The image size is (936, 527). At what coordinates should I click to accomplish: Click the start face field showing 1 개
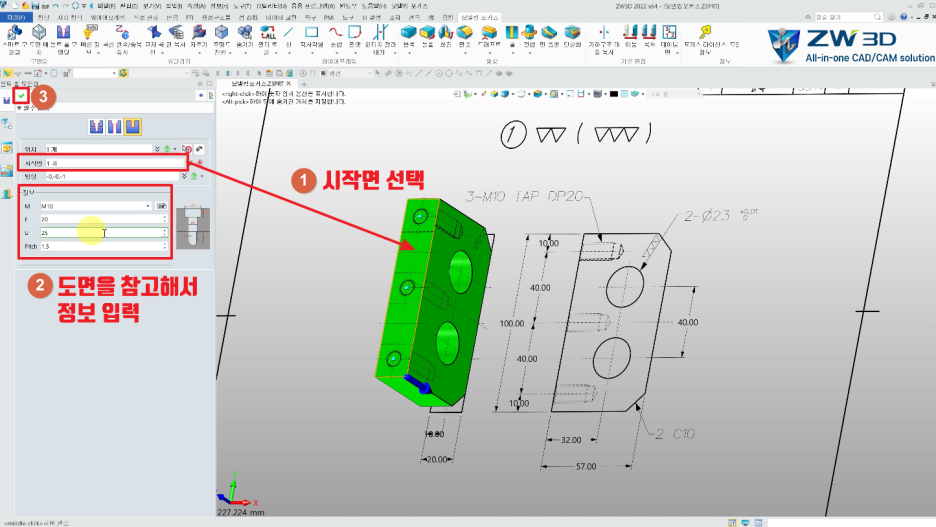tap(116, 163)
